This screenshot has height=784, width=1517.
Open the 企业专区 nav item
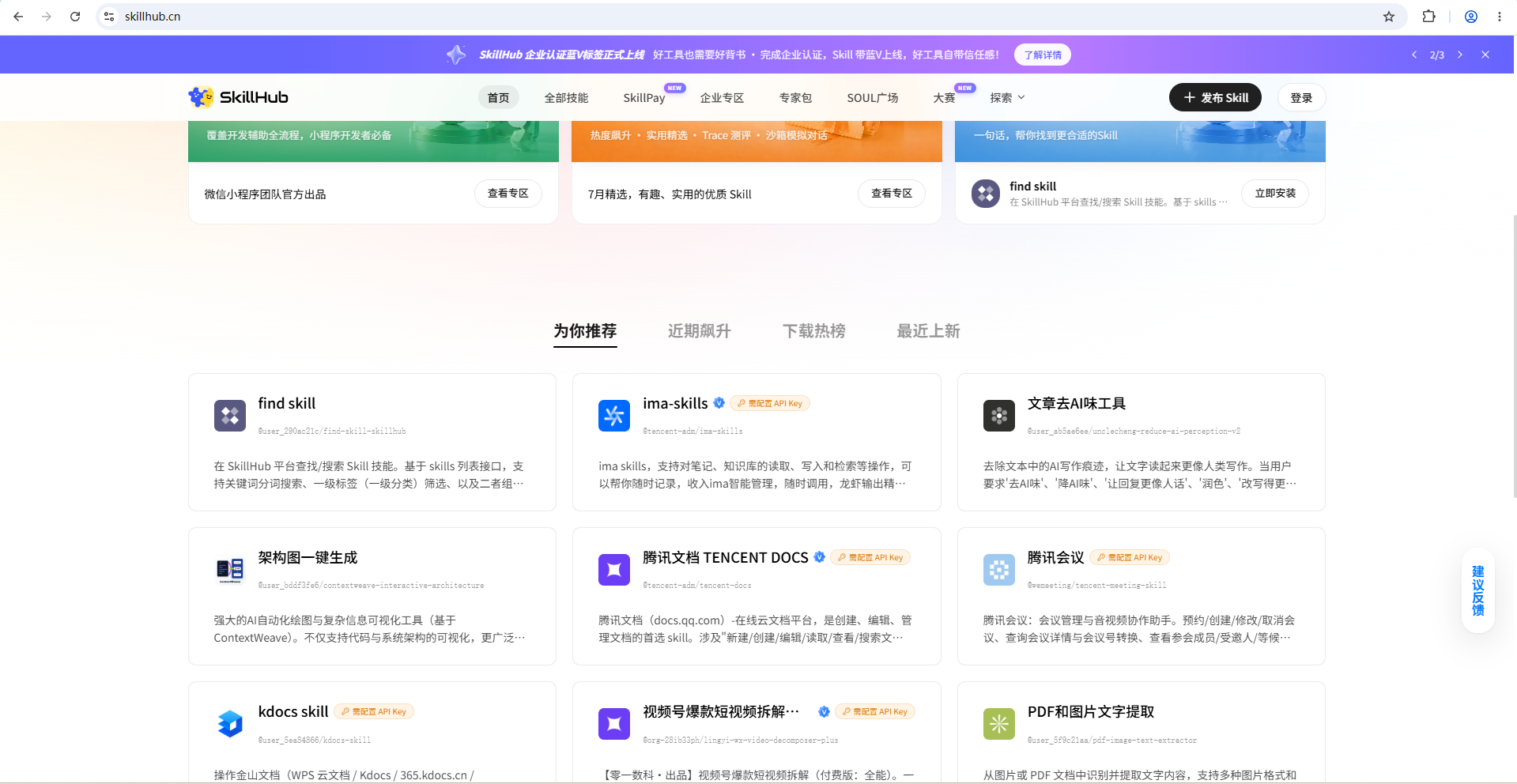[723, 98]
